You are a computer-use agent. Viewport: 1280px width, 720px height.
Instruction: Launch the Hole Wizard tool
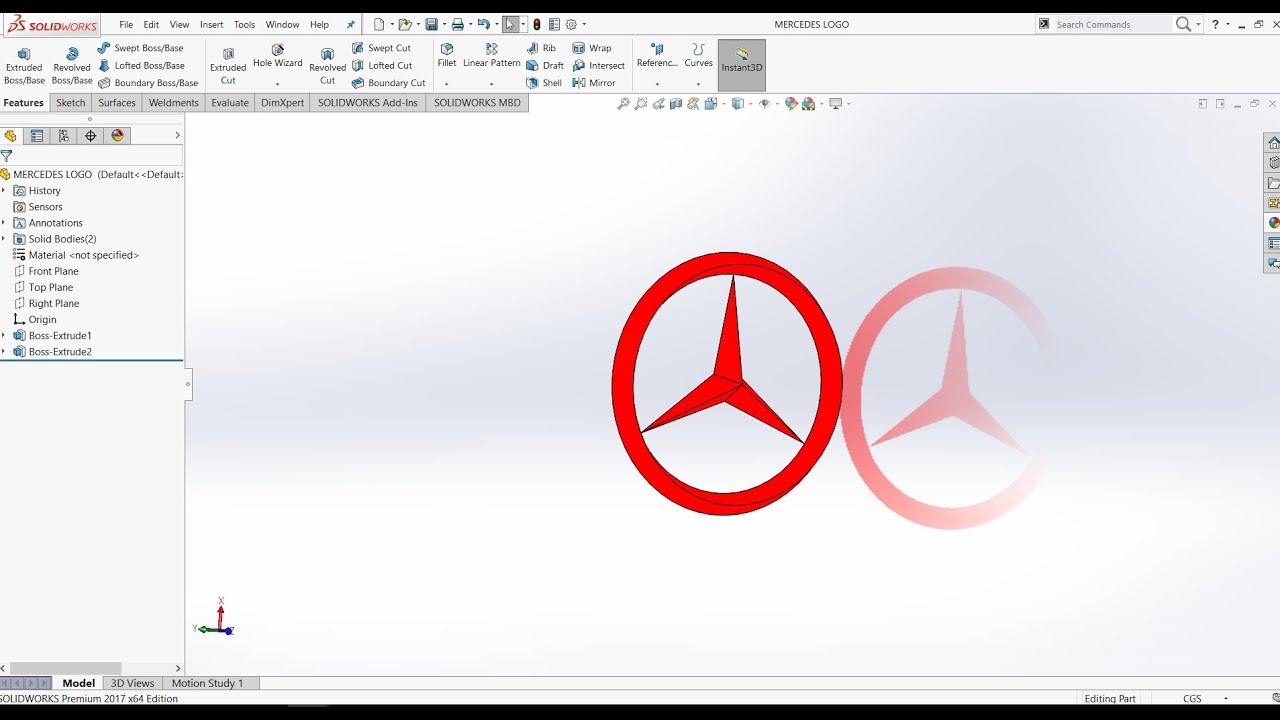(277, 56)
